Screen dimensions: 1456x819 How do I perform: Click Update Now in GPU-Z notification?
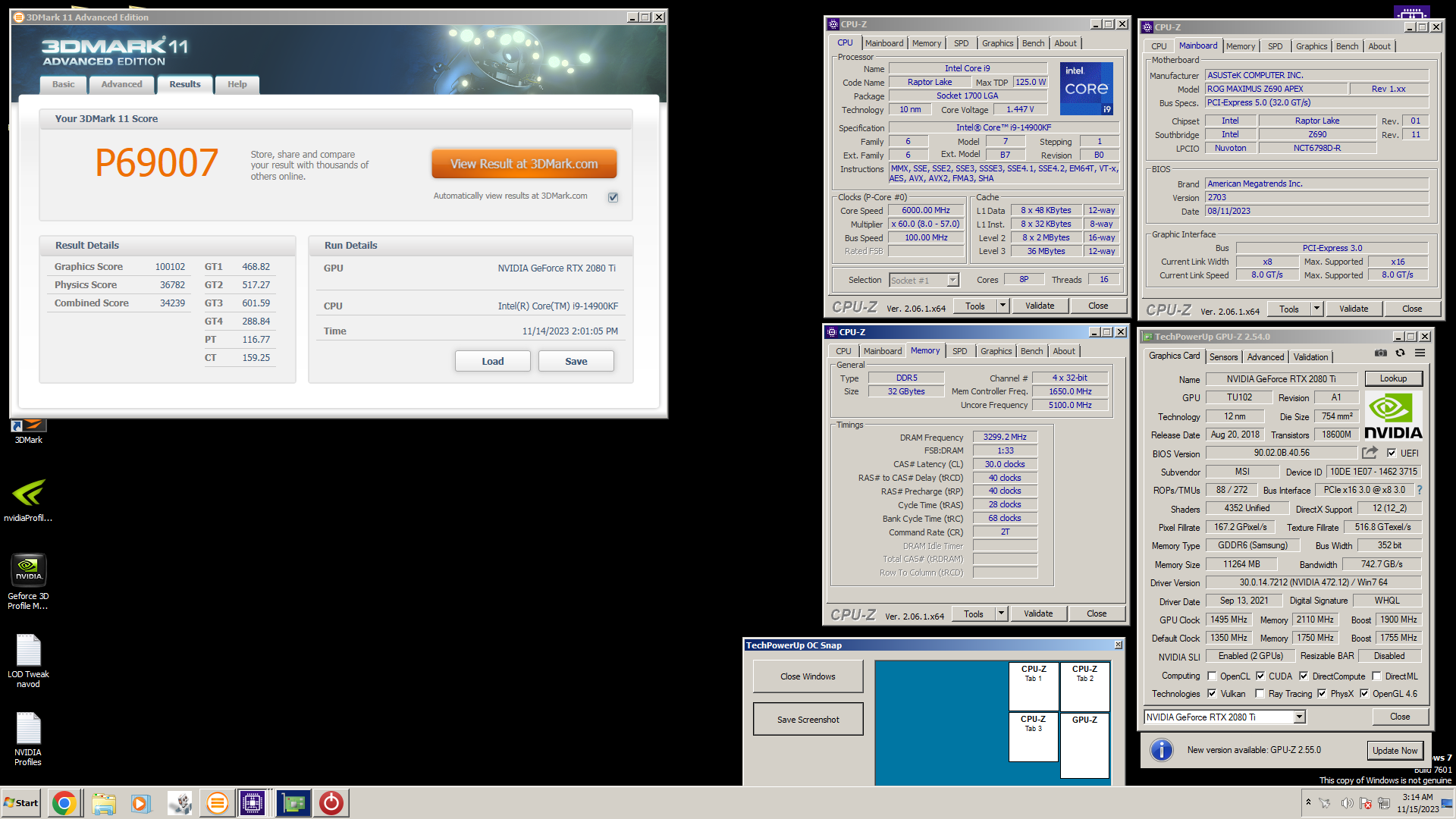[x=1395, y=751]
